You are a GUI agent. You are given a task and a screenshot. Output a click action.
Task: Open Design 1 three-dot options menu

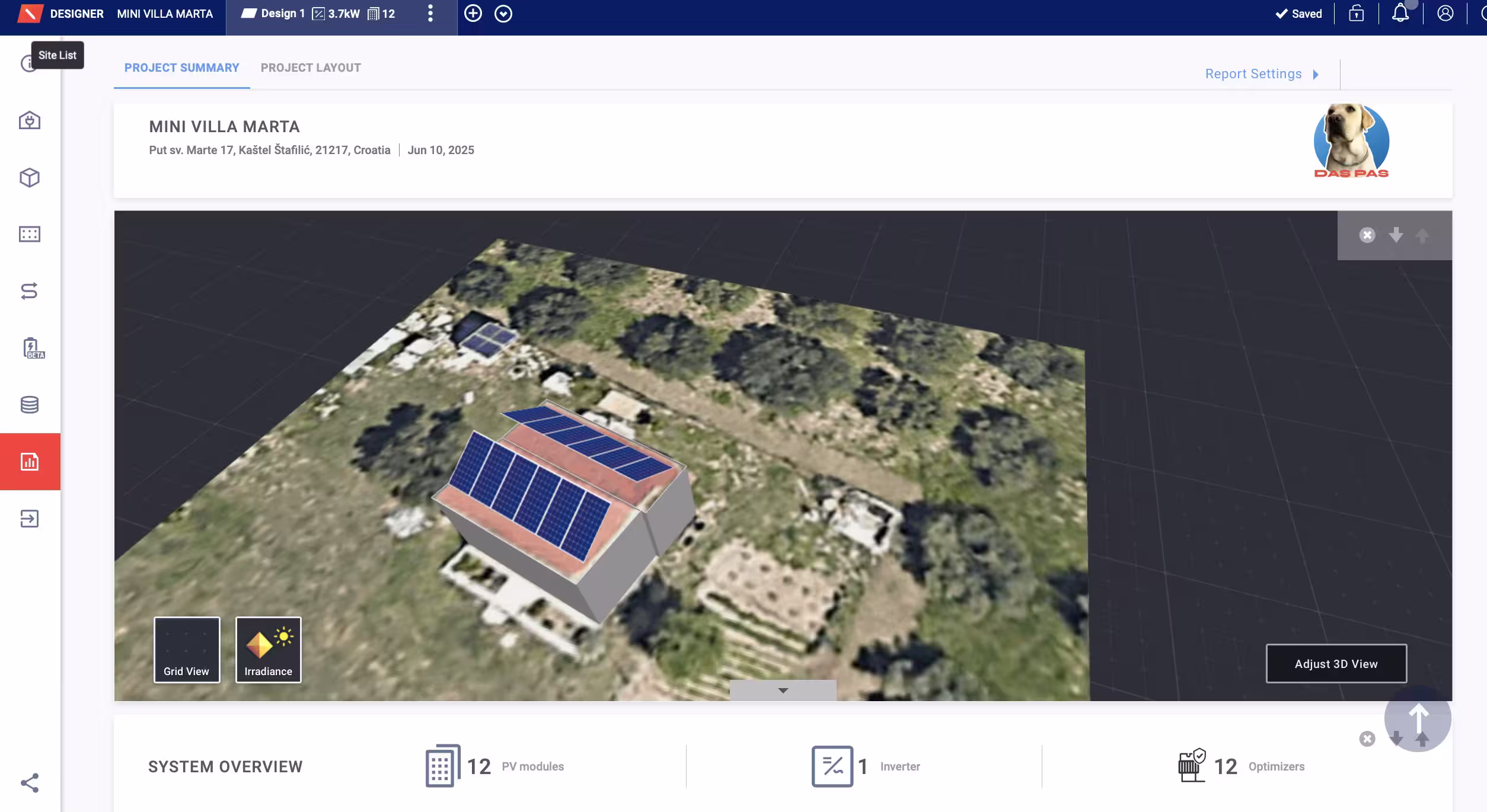(x=430, y=13)
